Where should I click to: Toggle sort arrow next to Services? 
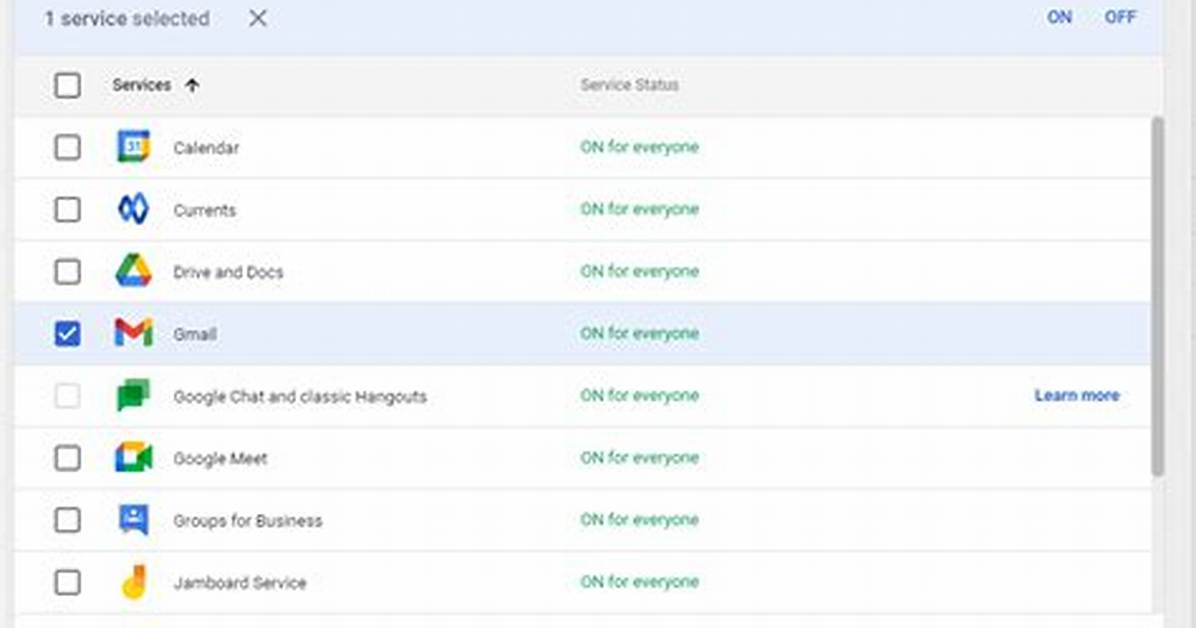[192, 85]
